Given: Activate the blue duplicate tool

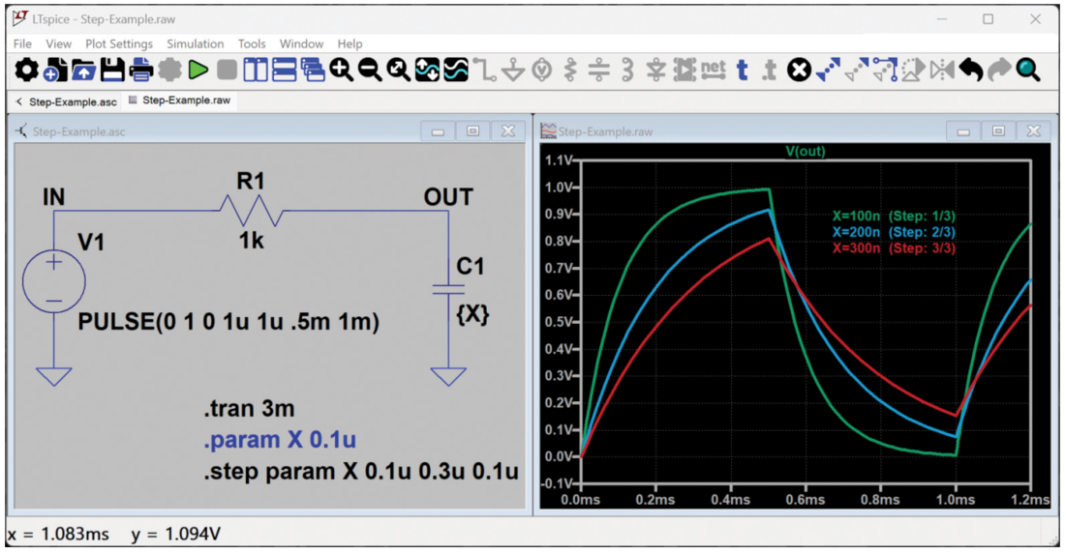Looking at the screenshot, I should pos(828,69).
